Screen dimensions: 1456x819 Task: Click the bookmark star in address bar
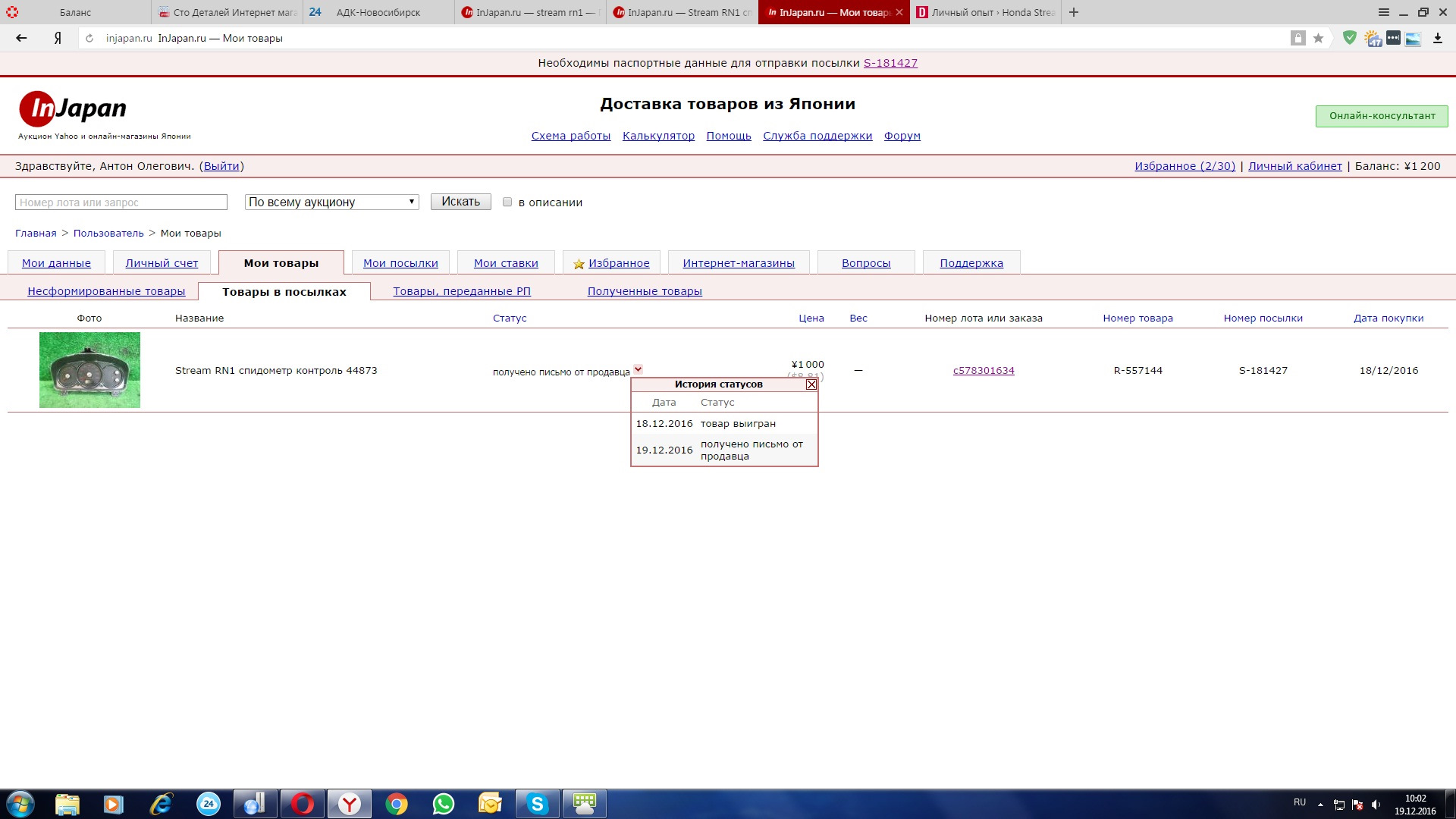point(1318,38)
